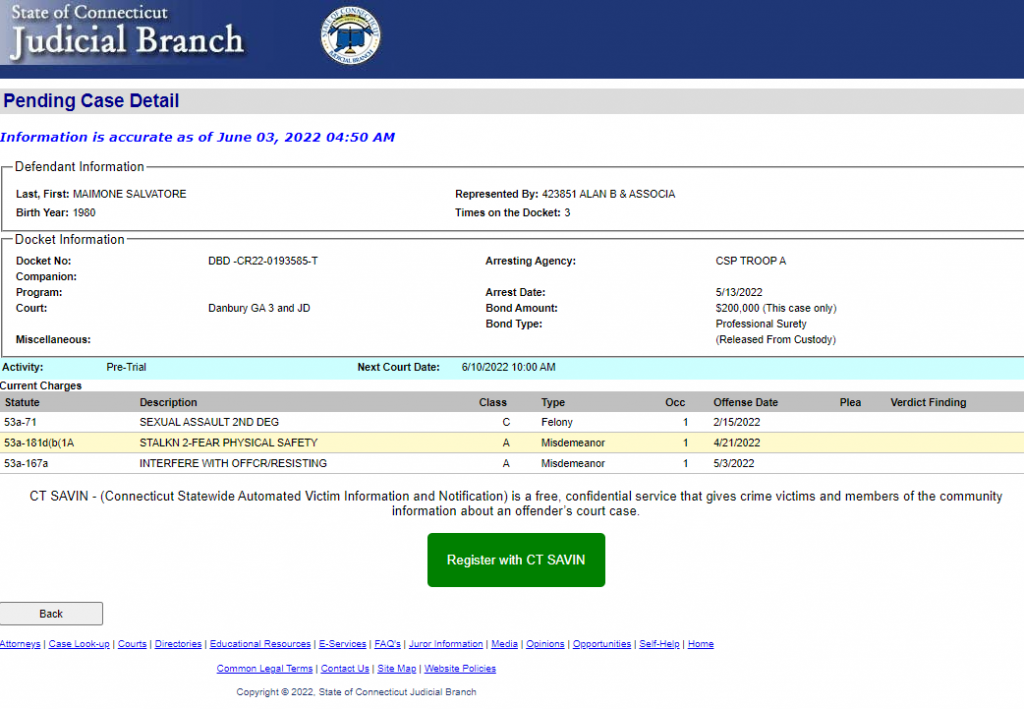Viewport: 1024px width, 709px height.
Task: Open the Site Map link
Action: pyautogui.click(x=397, y=669)
